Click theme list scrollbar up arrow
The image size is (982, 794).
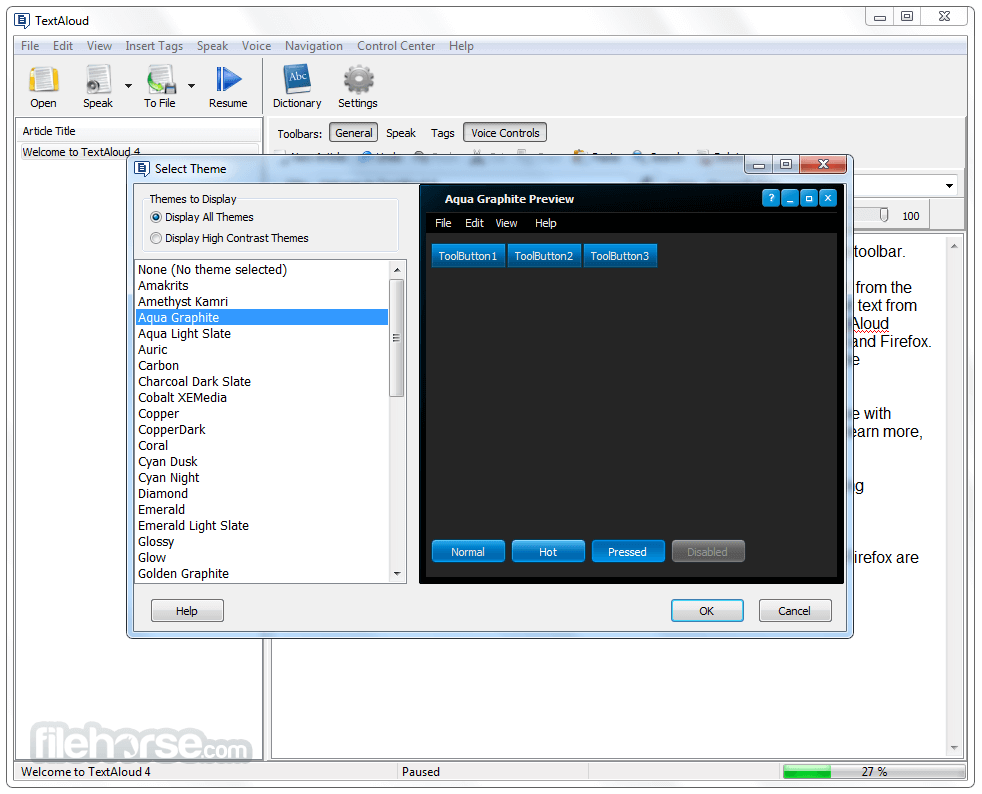pyautogui.click(x=397, y=270)
